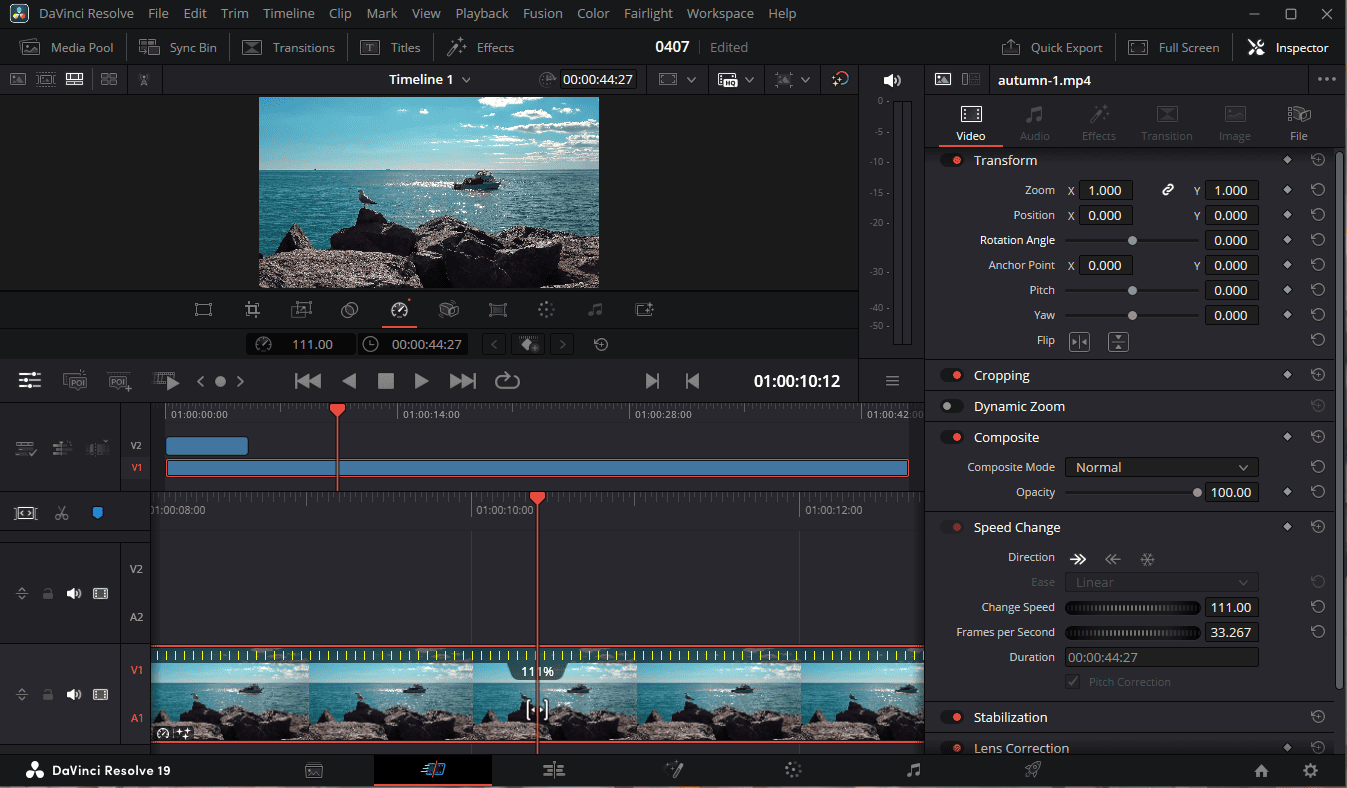
Task: Click the razor scissors split clip icon
Action: [62, 513]
